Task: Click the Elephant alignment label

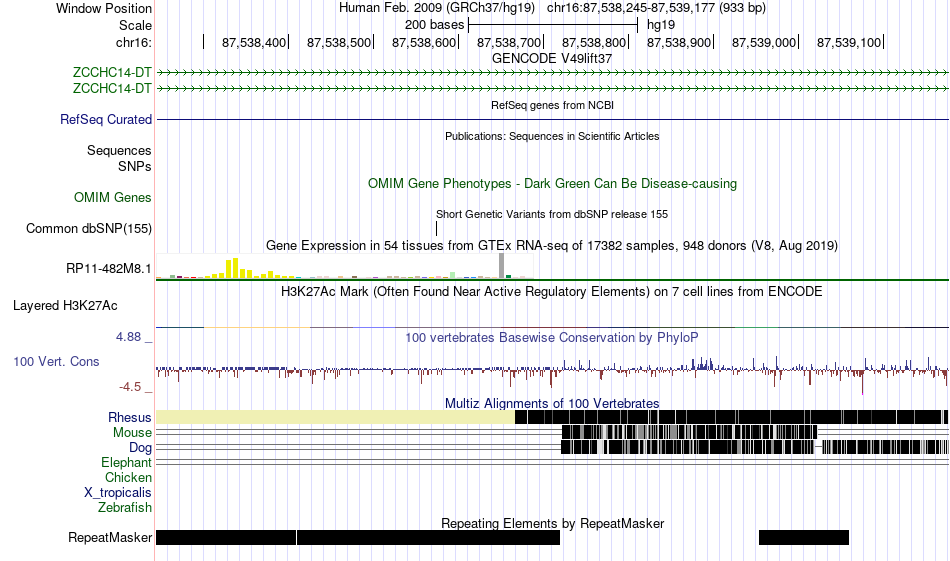Action: [x=127, y=463]
